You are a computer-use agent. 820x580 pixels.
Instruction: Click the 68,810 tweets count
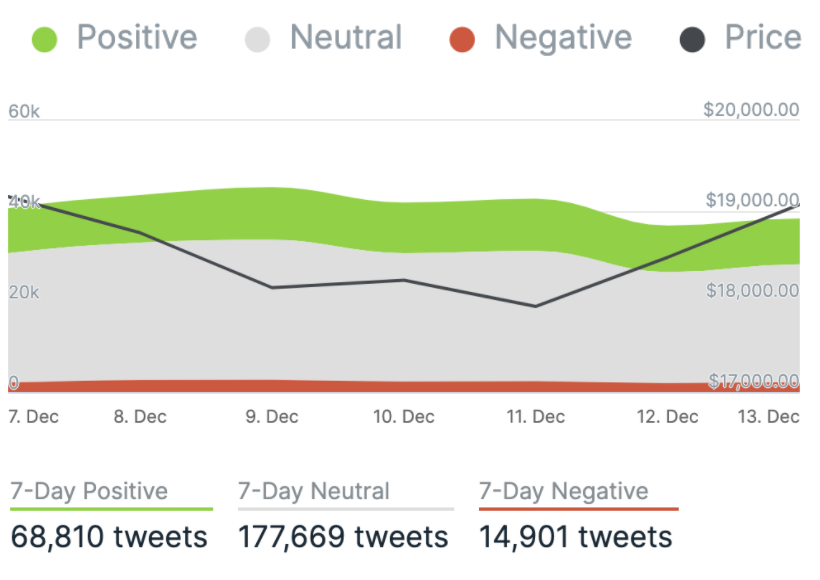tap(109, 537)
